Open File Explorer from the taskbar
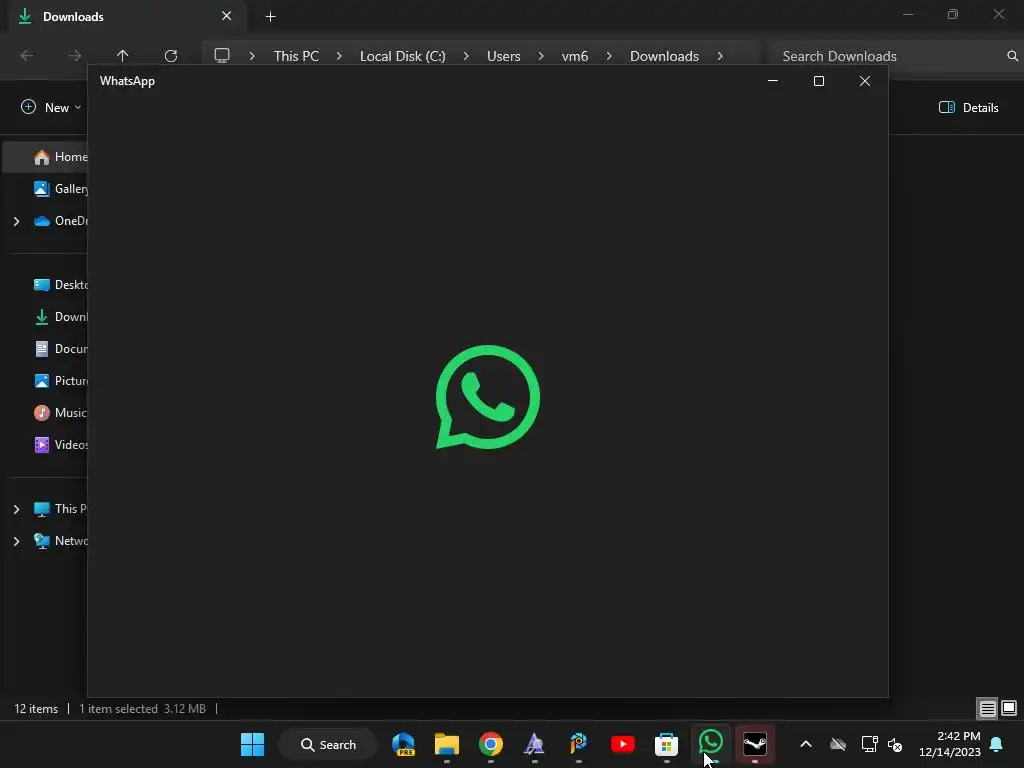Image resolution: width=1024 pixels, height=768 pixels. coord(447,744)
